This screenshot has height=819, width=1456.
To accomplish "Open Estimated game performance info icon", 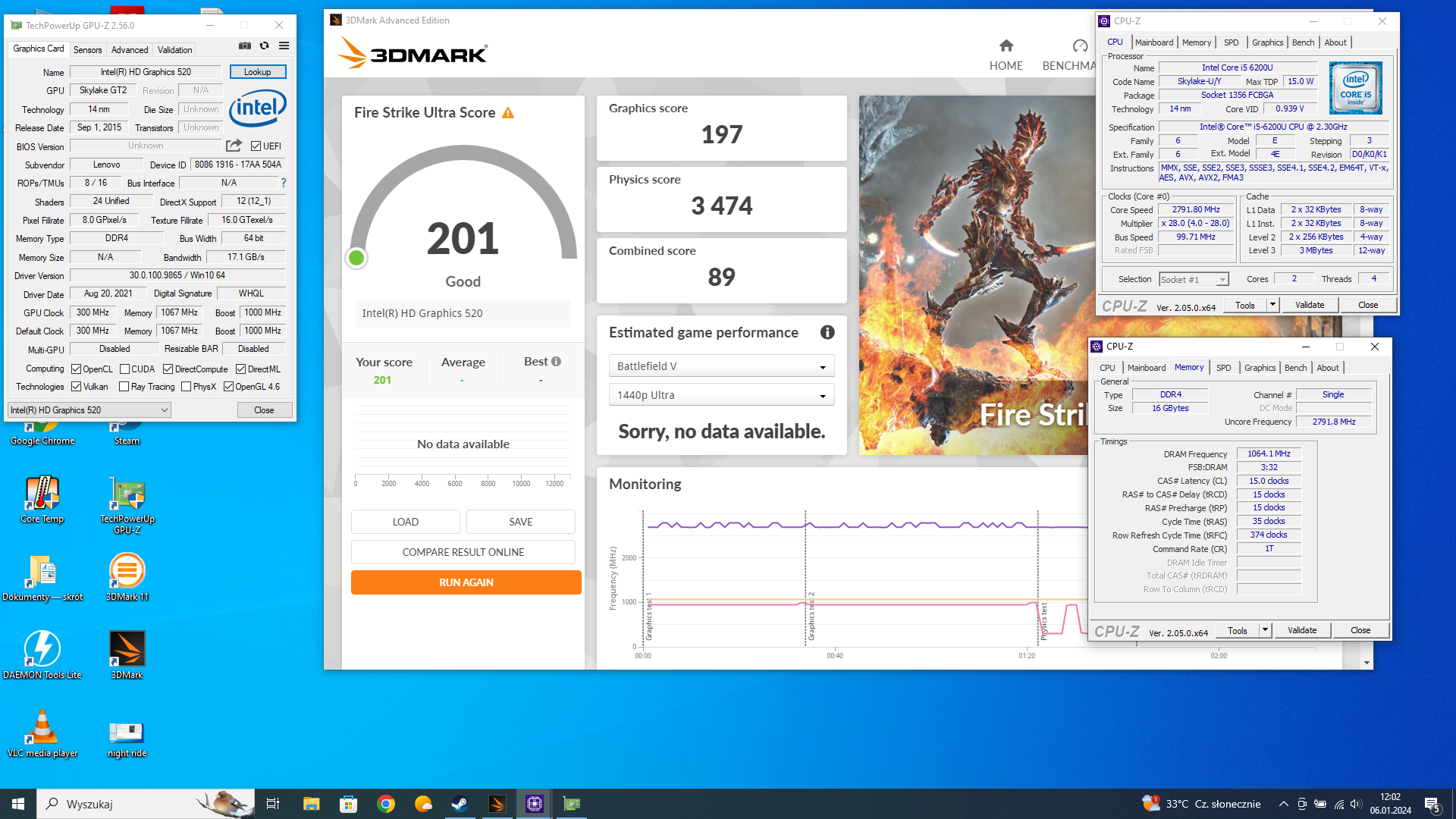I will coord(827,332).
